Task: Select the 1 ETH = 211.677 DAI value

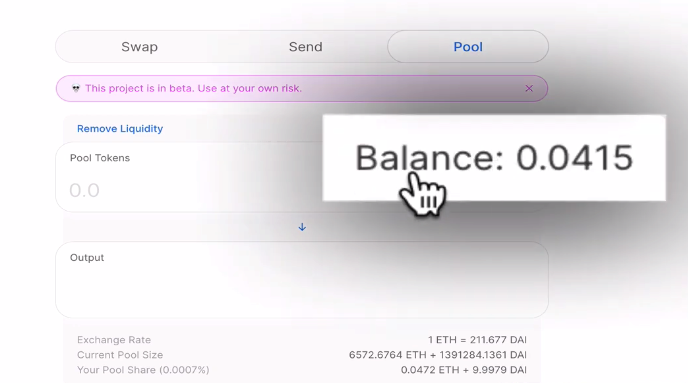Action: point(477,340)
